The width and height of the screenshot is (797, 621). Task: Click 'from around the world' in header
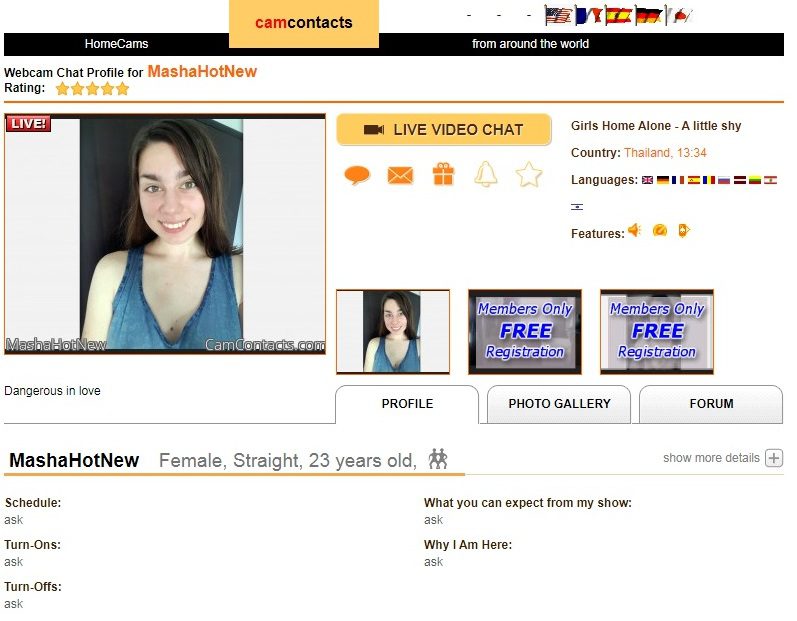pos(530,44)
